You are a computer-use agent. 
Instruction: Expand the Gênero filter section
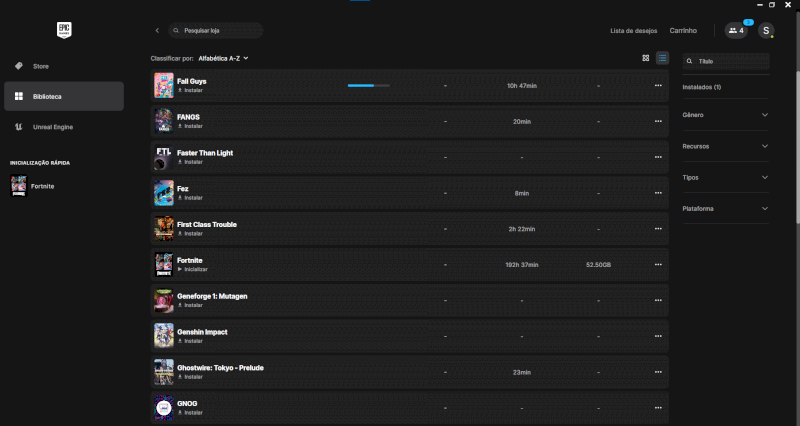click(x=725, y=115)
